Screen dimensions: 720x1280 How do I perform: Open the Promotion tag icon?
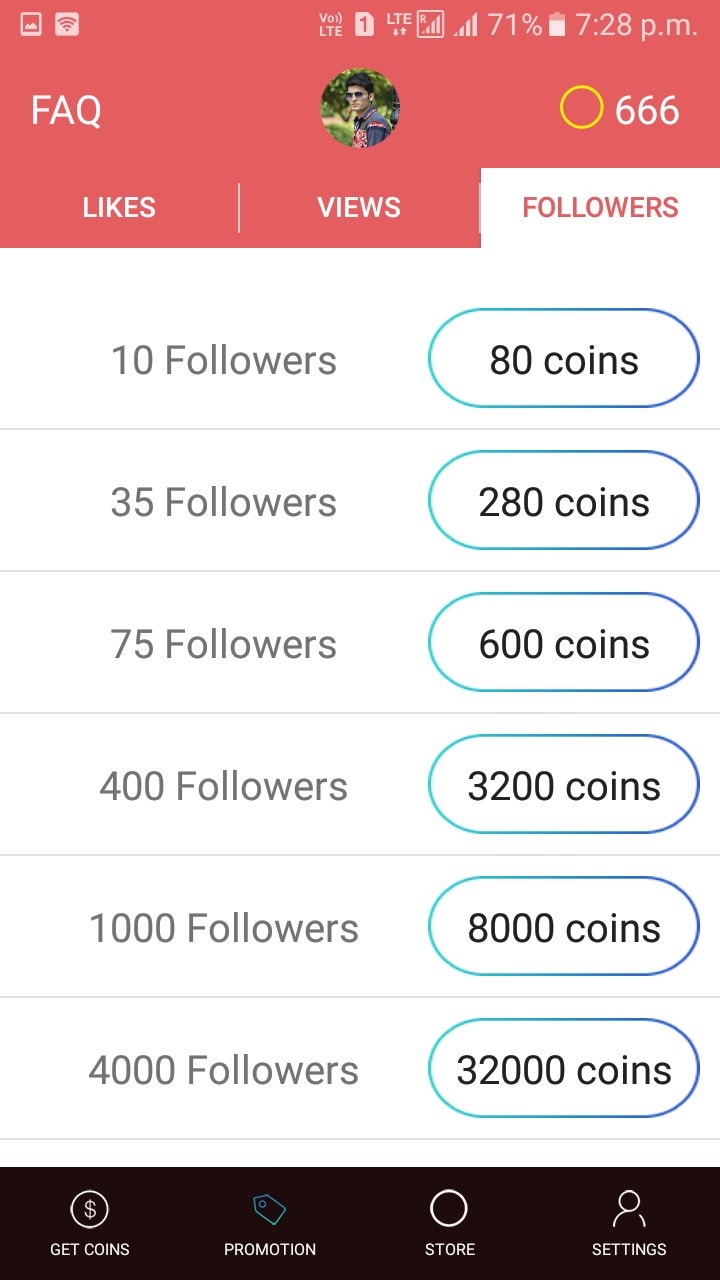click(x=269, y=1210)
